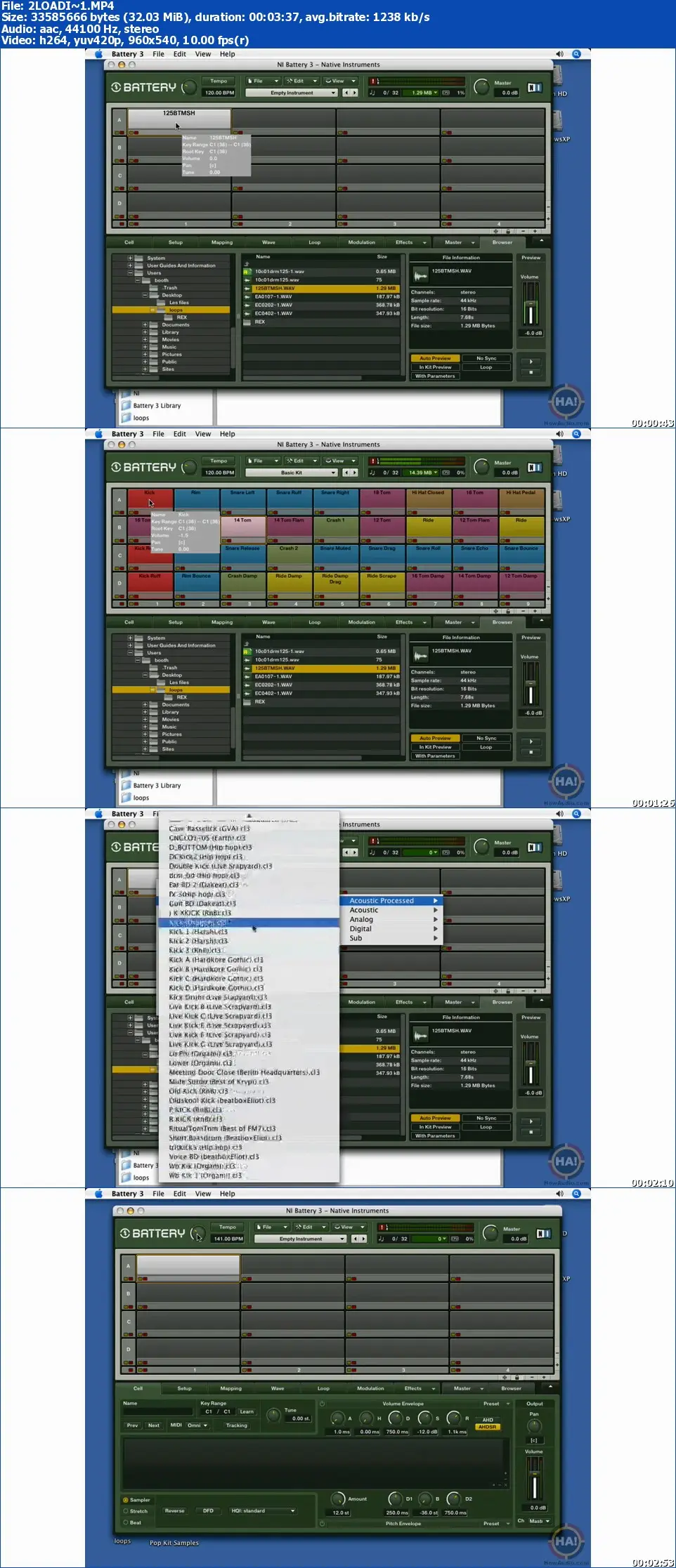676x1568 pixels.
Task: Select the Stretch mode radio button
Action: pyautogui.click(x=126, y=1511)
